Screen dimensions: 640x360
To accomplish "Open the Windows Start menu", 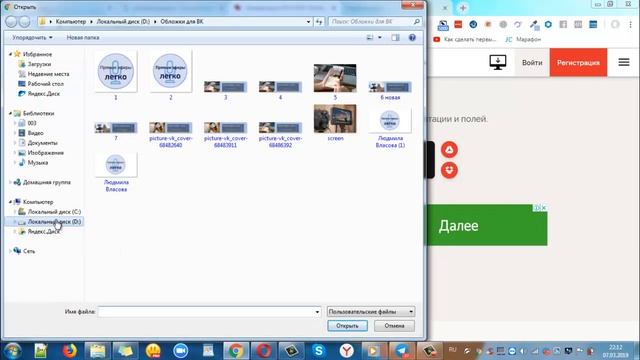I will [13, 351].
